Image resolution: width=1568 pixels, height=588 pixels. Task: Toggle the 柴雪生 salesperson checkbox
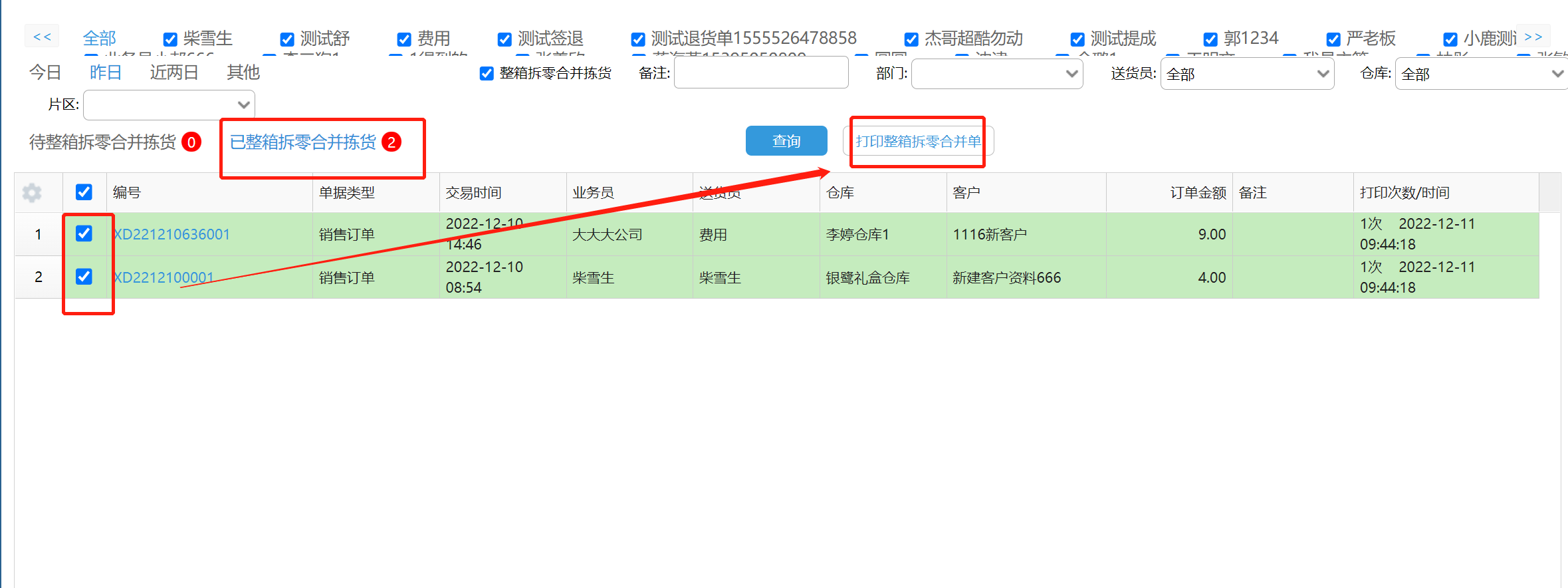[170, 39]
